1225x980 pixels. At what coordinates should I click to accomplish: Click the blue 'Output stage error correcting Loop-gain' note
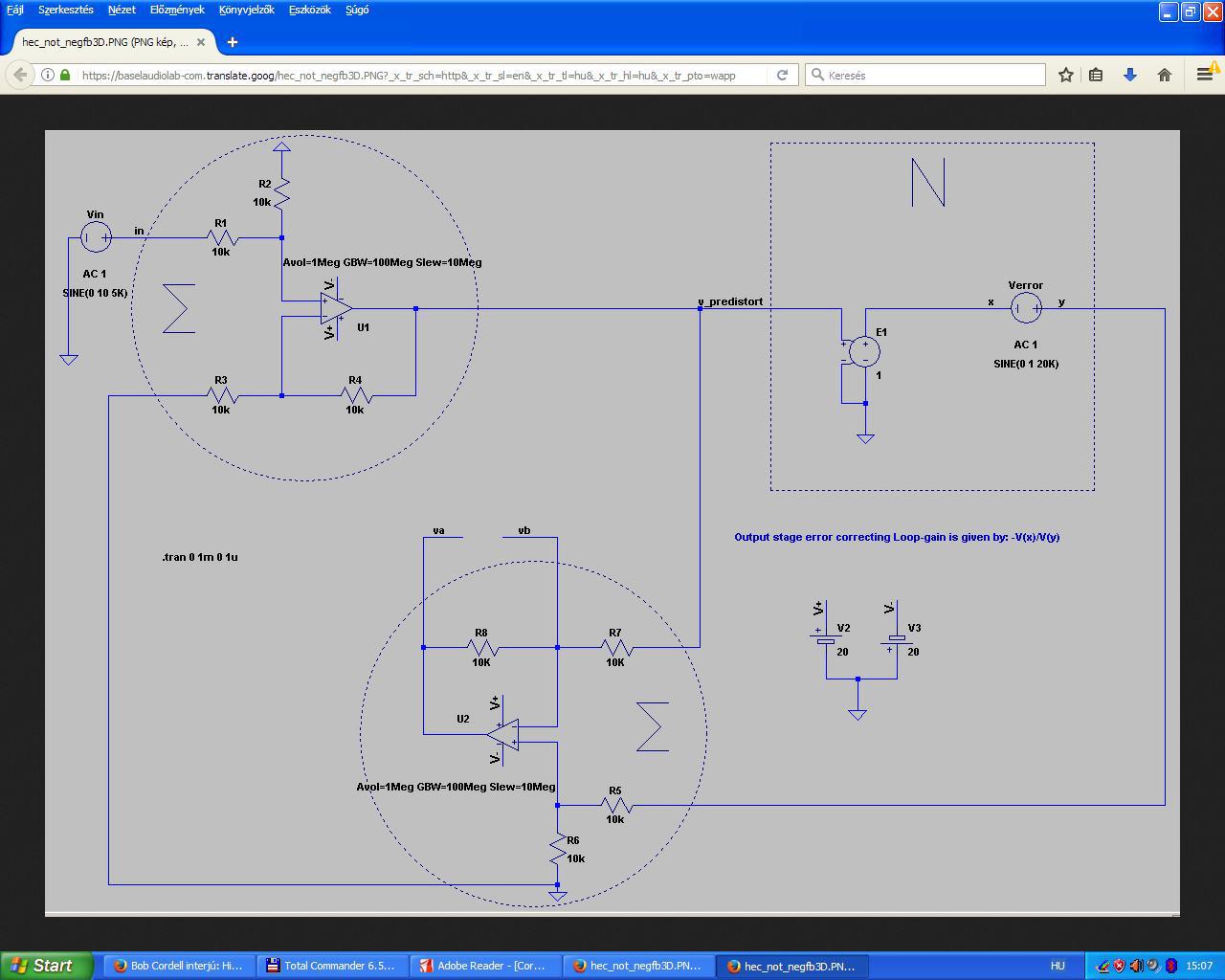pos(897,537)
